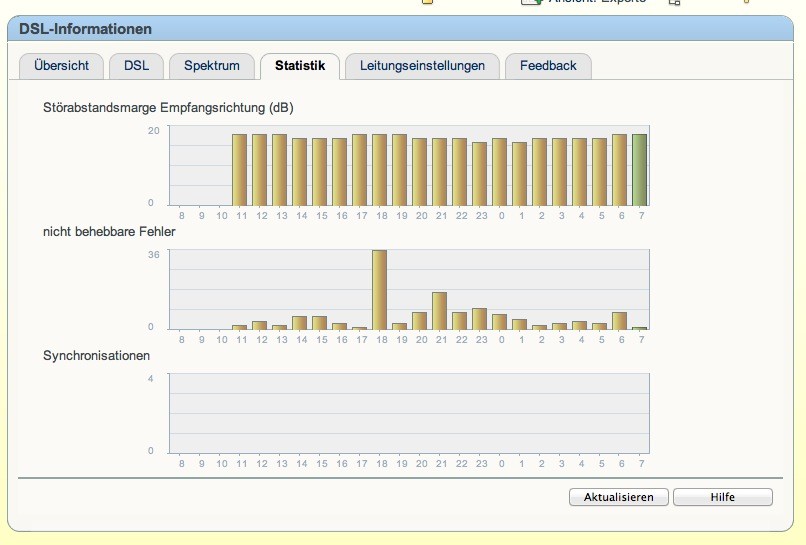Go to the Feedback tab
This screenshot has height=545, width=806.
(x=548, y=66)
